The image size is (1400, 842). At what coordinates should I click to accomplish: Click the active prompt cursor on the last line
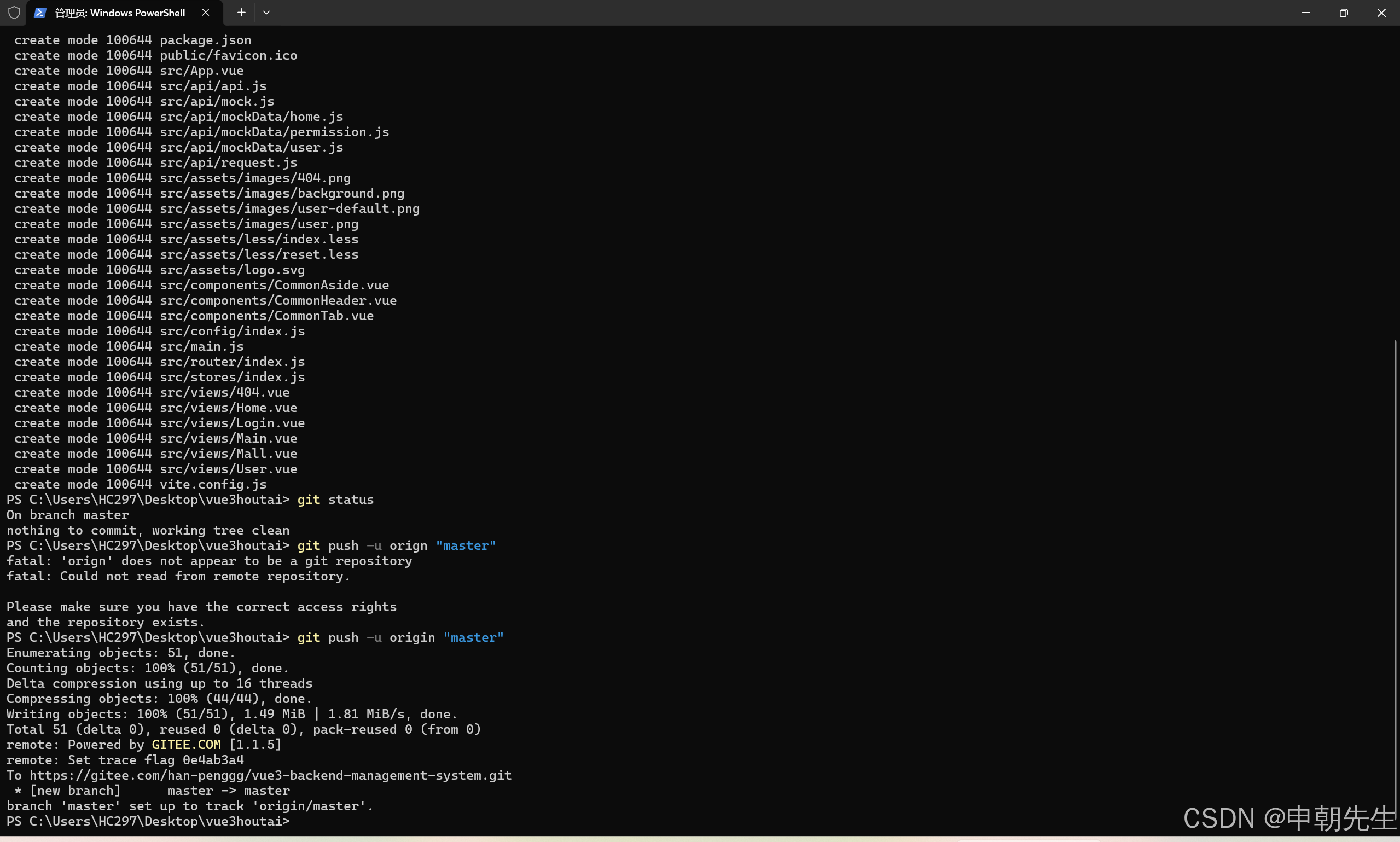click(298, 821)
